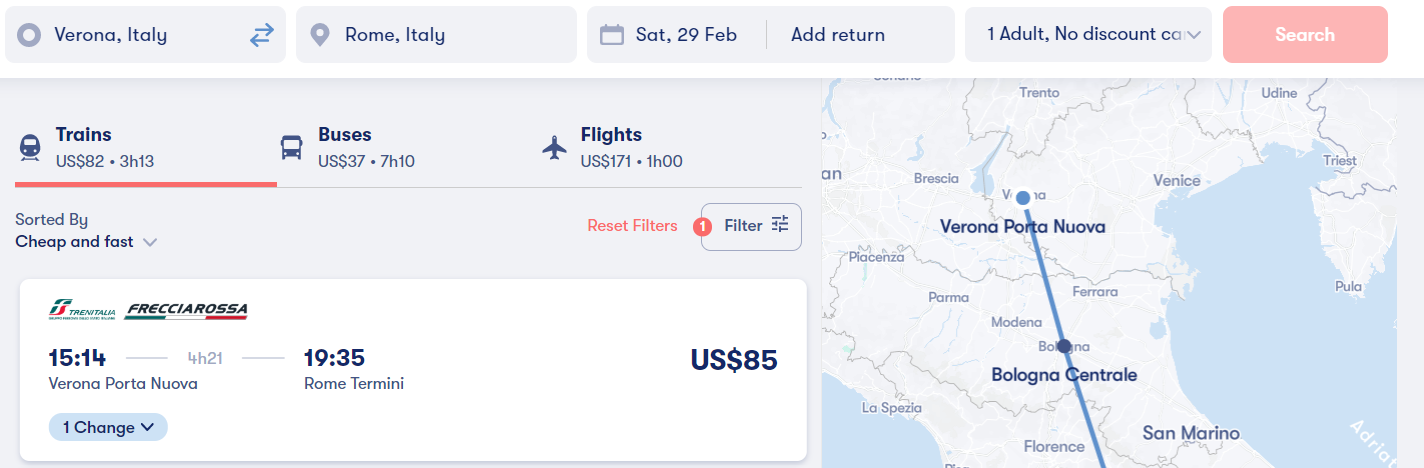Click the destination pin icon beside Rome

point(320,35)
